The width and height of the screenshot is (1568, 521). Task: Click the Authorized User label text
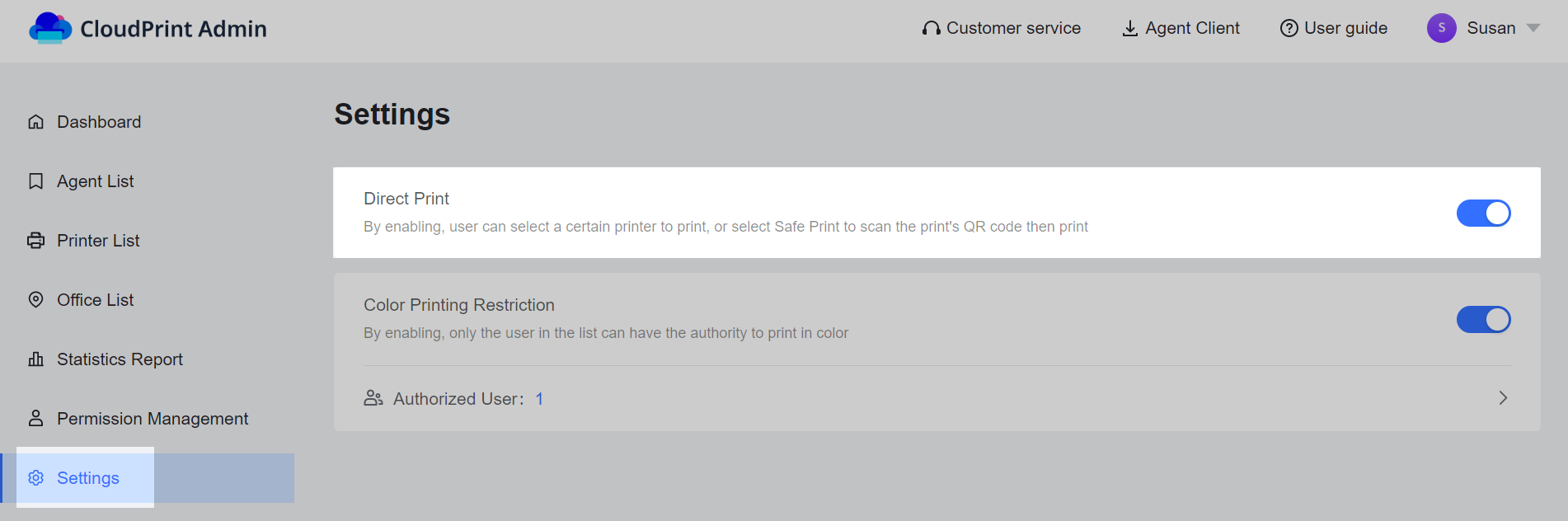pyautogui.click(x=458, y=399)
